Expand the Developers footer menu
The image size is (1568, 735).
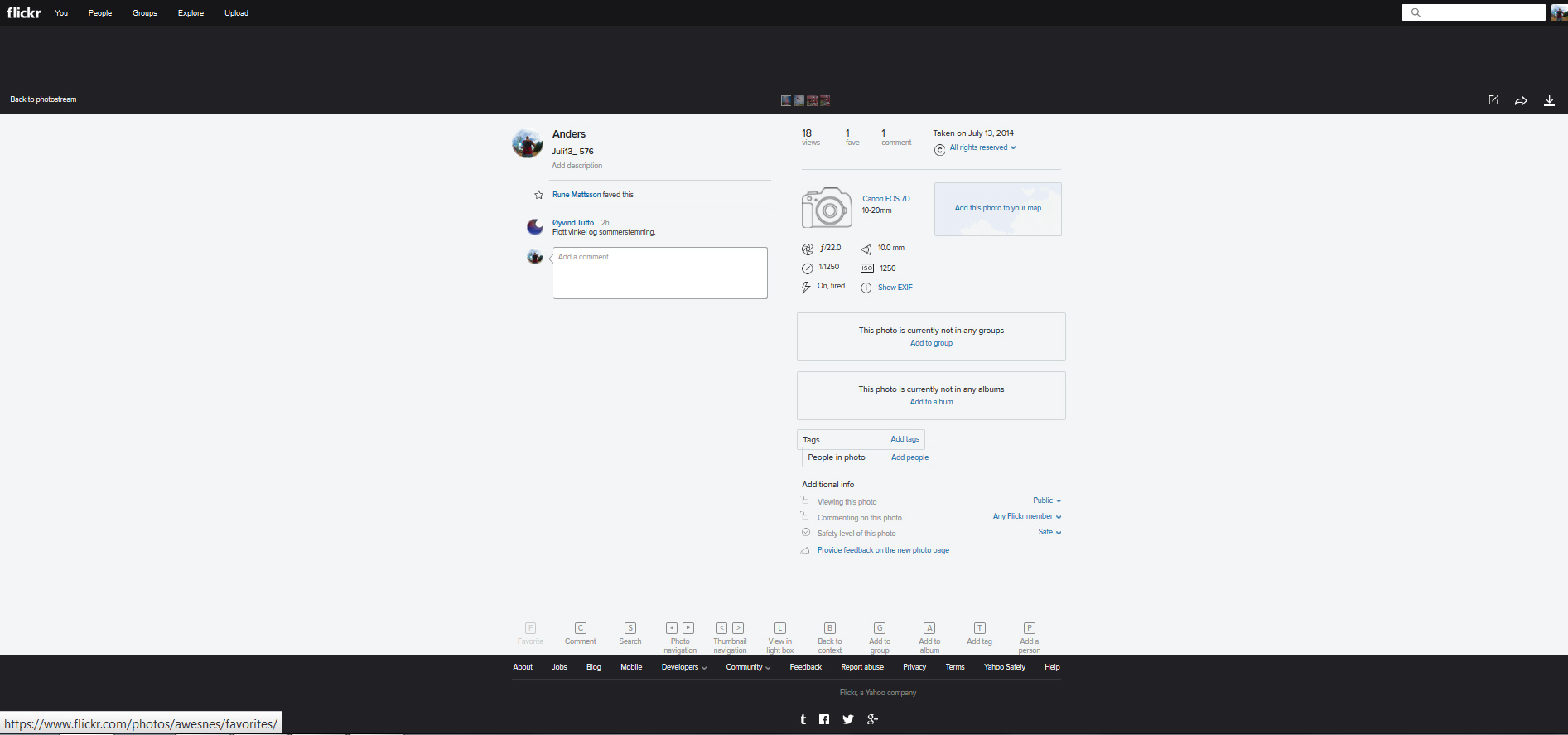pos(683,667)
